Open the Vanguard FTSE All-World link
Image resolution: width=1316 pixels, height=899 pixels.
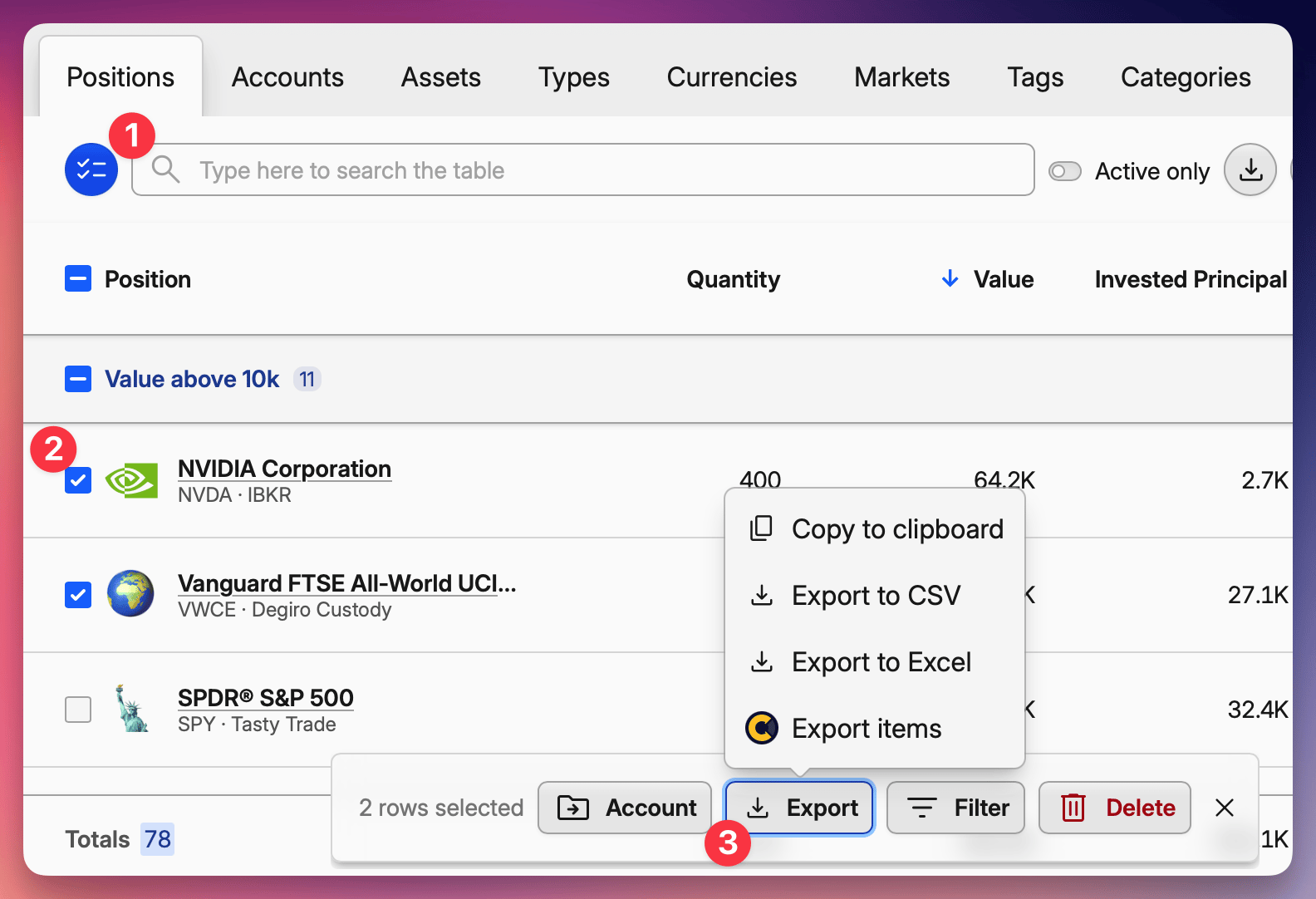click(347, 583)
